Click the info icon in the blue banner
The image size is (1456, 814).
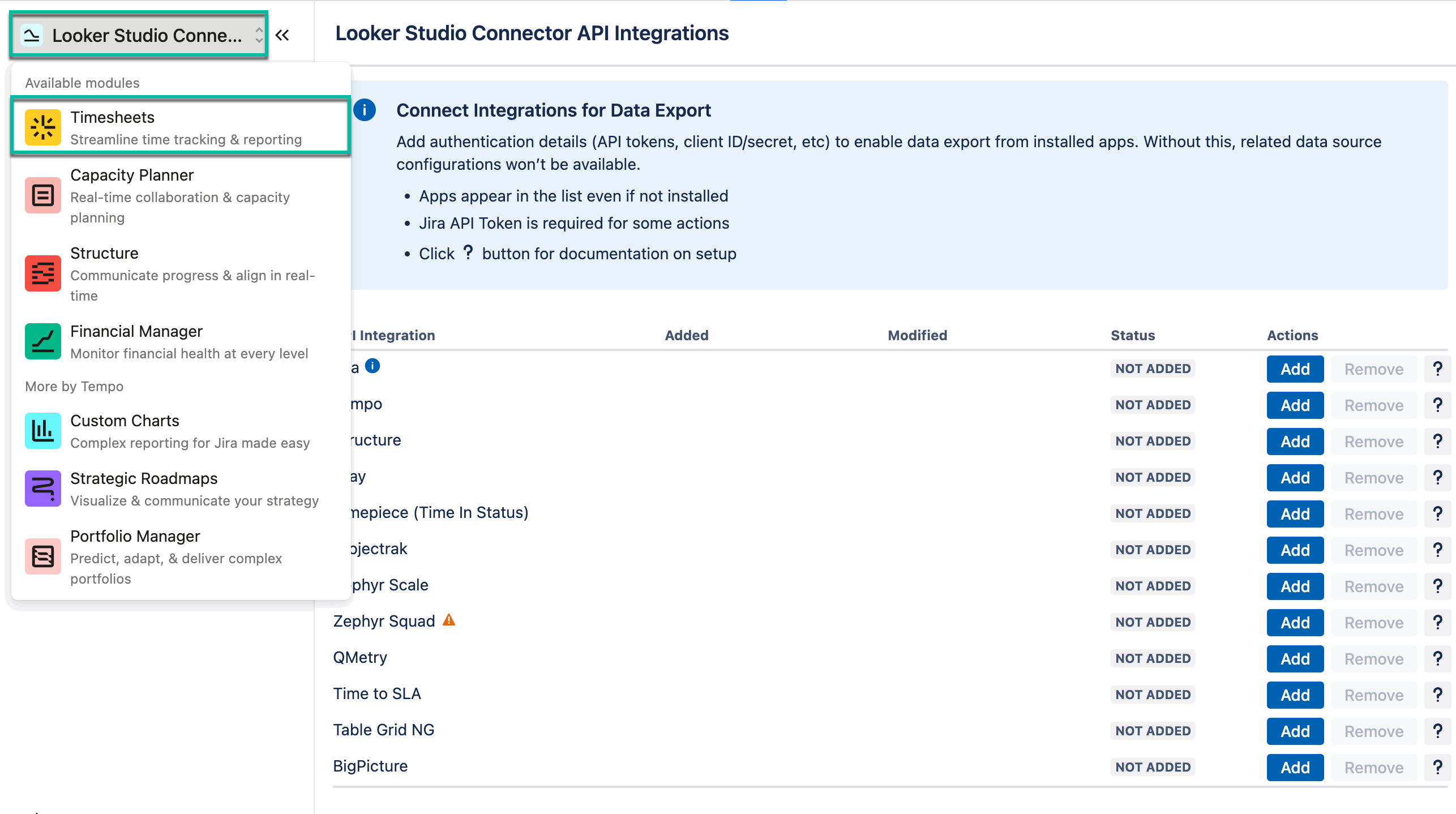(365, 110)
